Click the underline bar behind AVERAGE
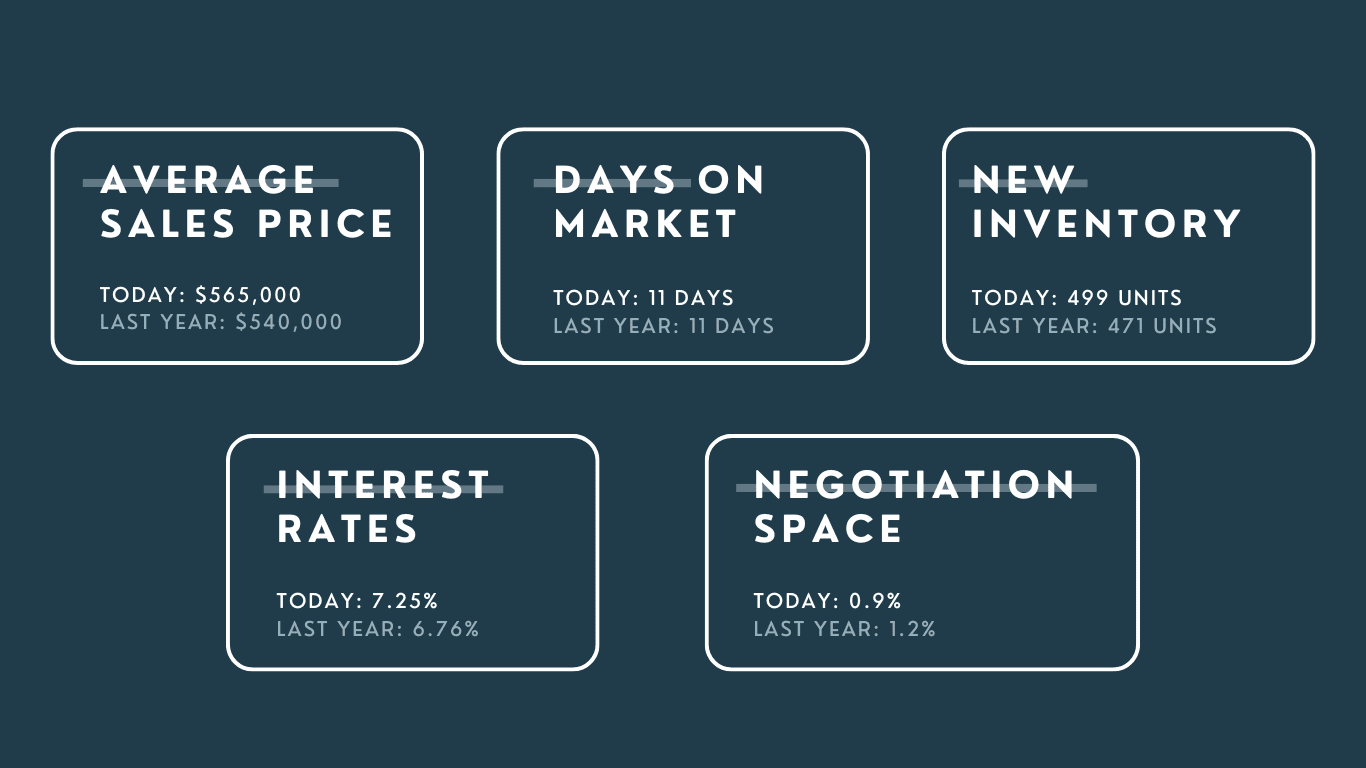 (x=211, y=183)
